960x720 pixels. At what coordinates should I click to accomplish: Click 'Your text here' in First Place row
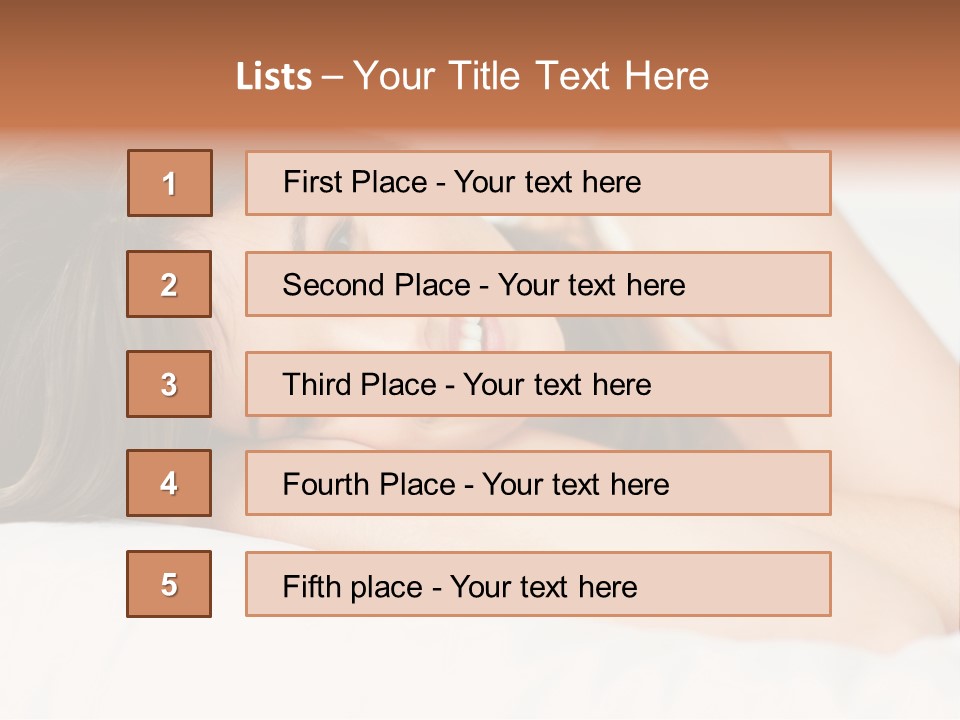pyautogui.click(x=547, y=182)
